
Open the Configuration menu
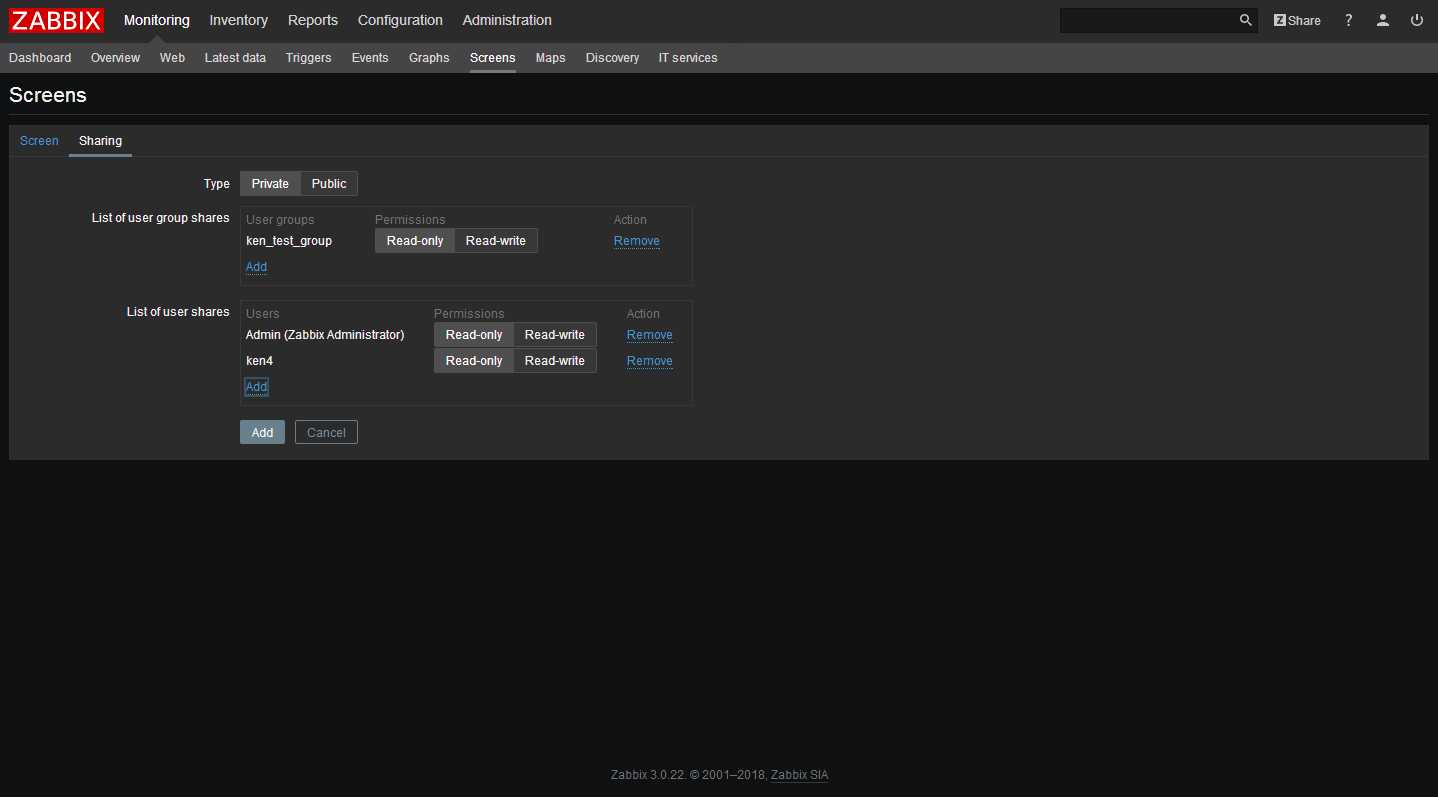point(400,20)
